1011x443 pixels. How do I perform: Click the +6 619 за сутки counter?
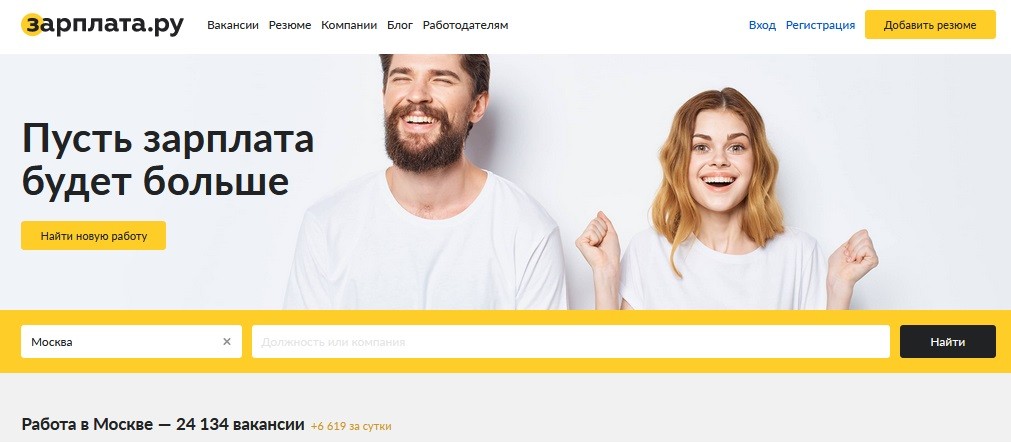[x=351, y=426]
